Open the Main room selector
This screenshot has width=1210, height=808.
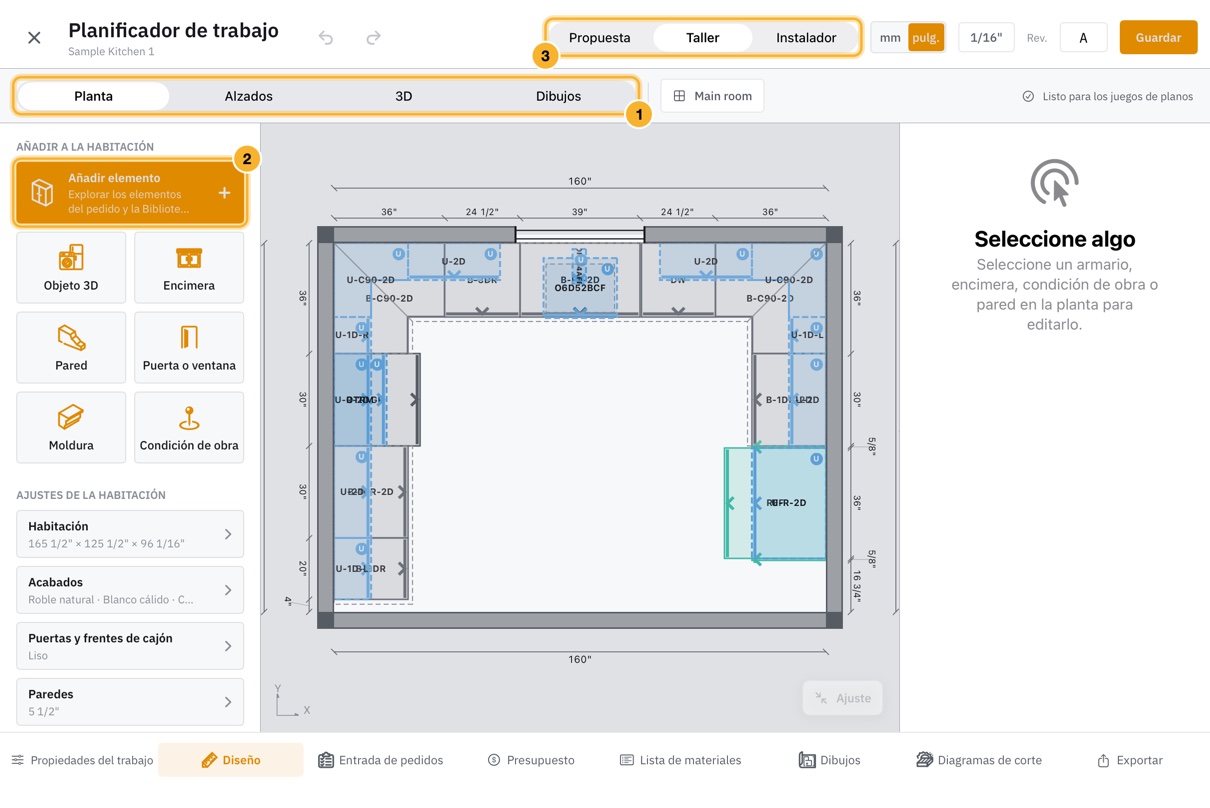point(712,96)
